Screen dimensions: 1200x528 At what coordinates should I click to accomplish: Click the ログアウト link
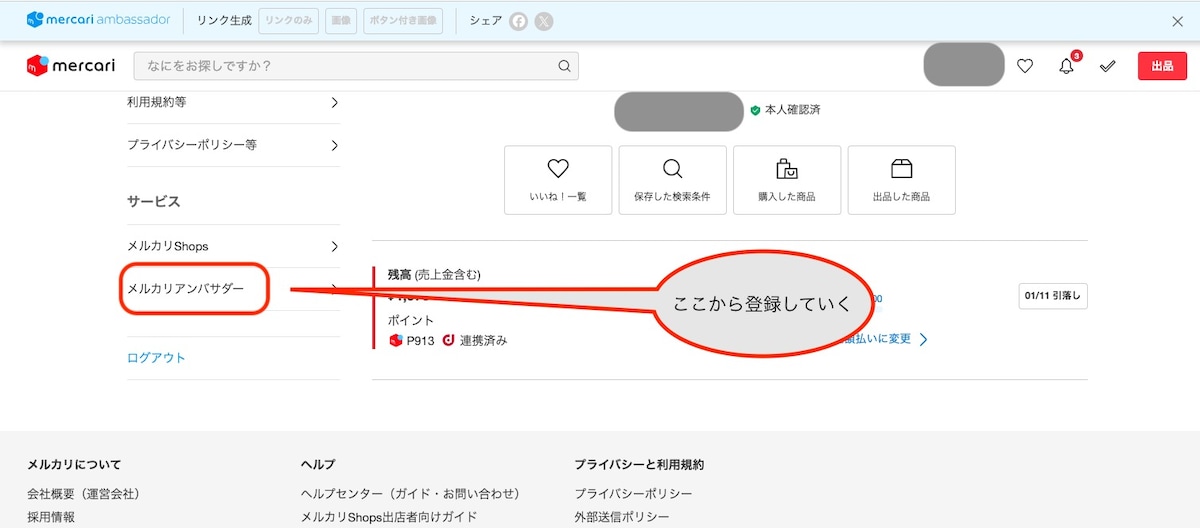click(156, 358)
